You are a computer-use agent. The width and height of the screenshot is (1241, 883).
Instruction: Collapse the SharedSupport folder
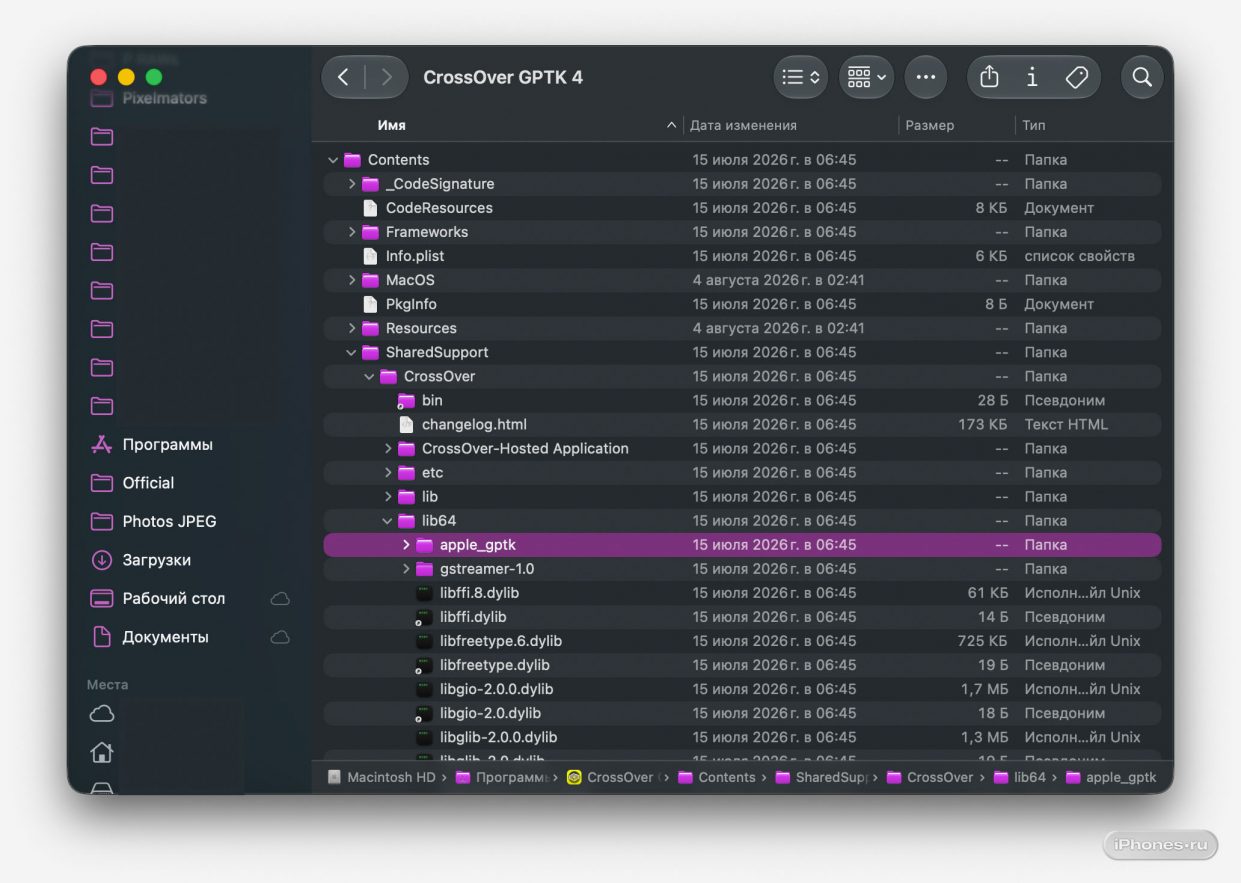click(x=351, y=352)
